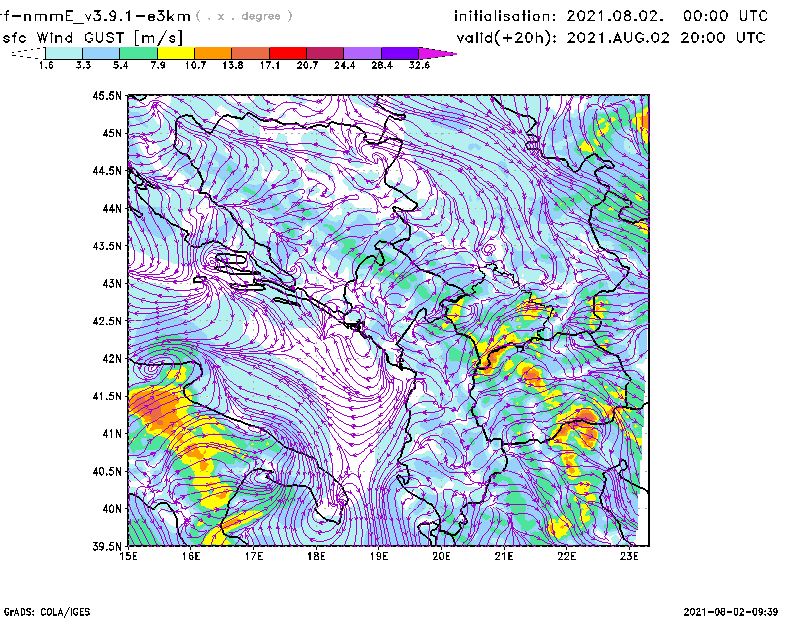Image resolution: width=800 pixels, height=618 pixels.
Task: Click the 23E longitude label
Action: (x=629, y=556)
